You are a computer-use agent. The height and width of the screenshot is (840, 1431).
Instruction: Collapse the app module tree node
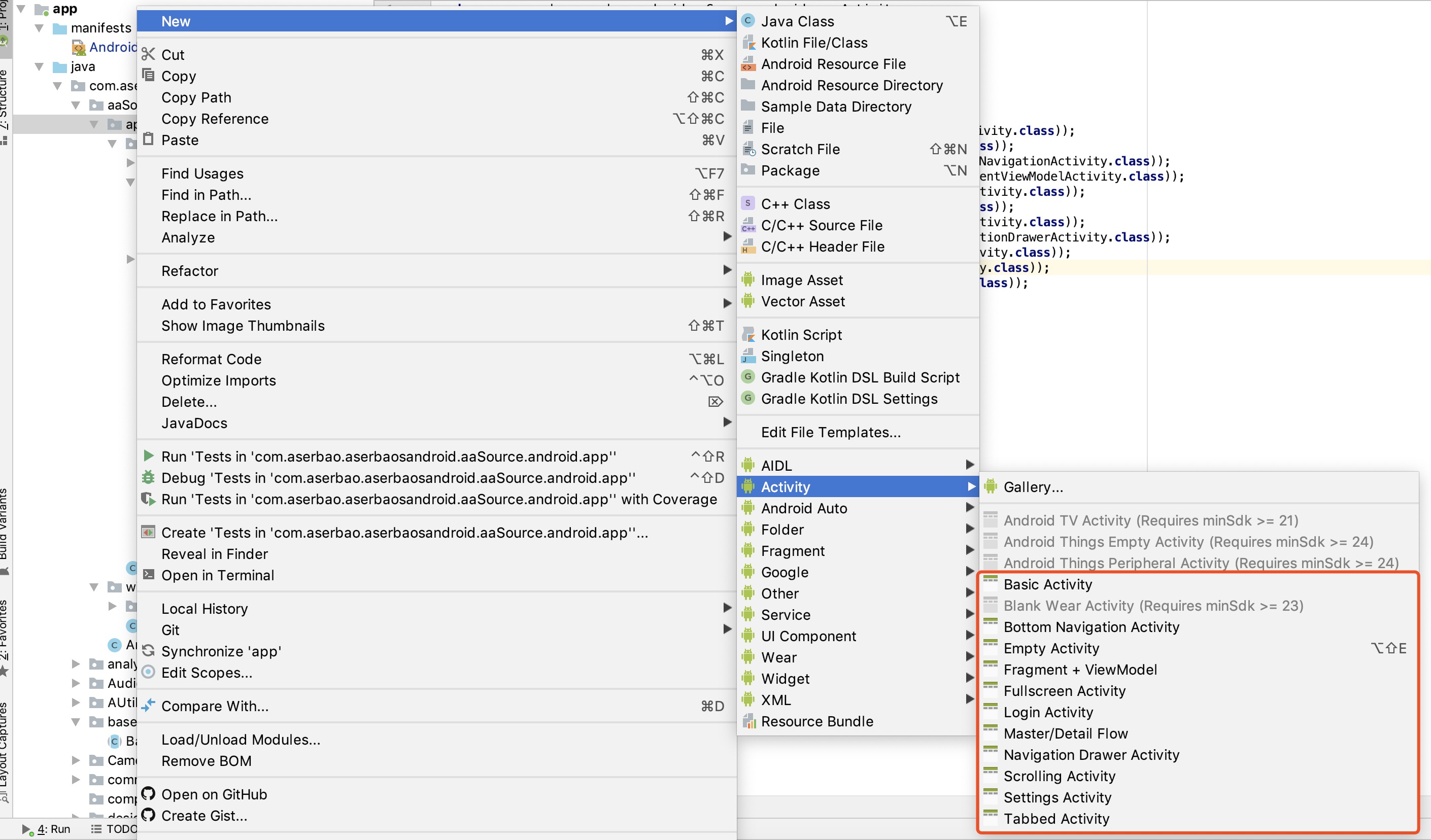point(21,9)
